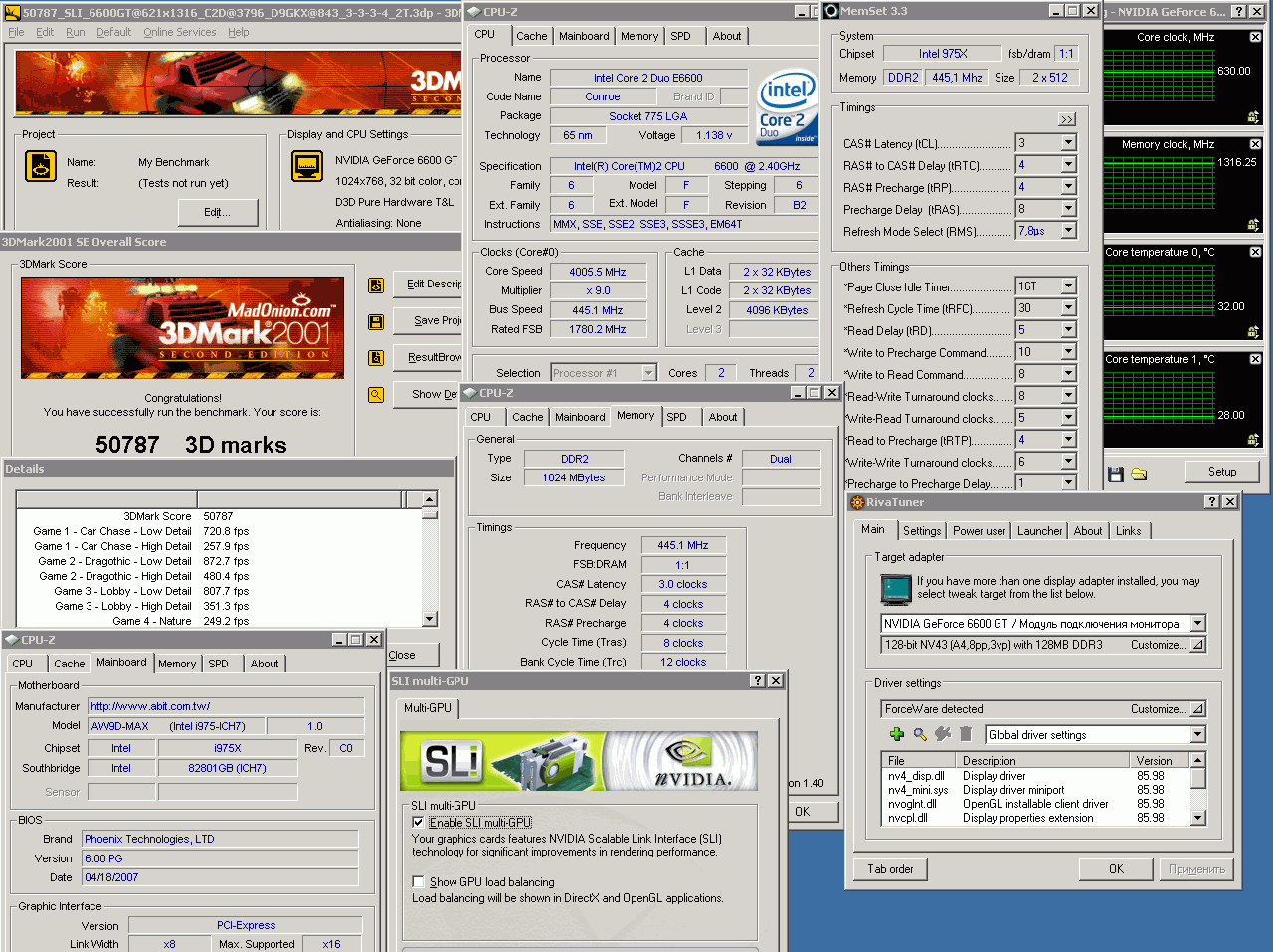Toggle Show GPU load balancing checkbox
The height and width of the screenshot is (952, 1273).
[x=418, y=882]
